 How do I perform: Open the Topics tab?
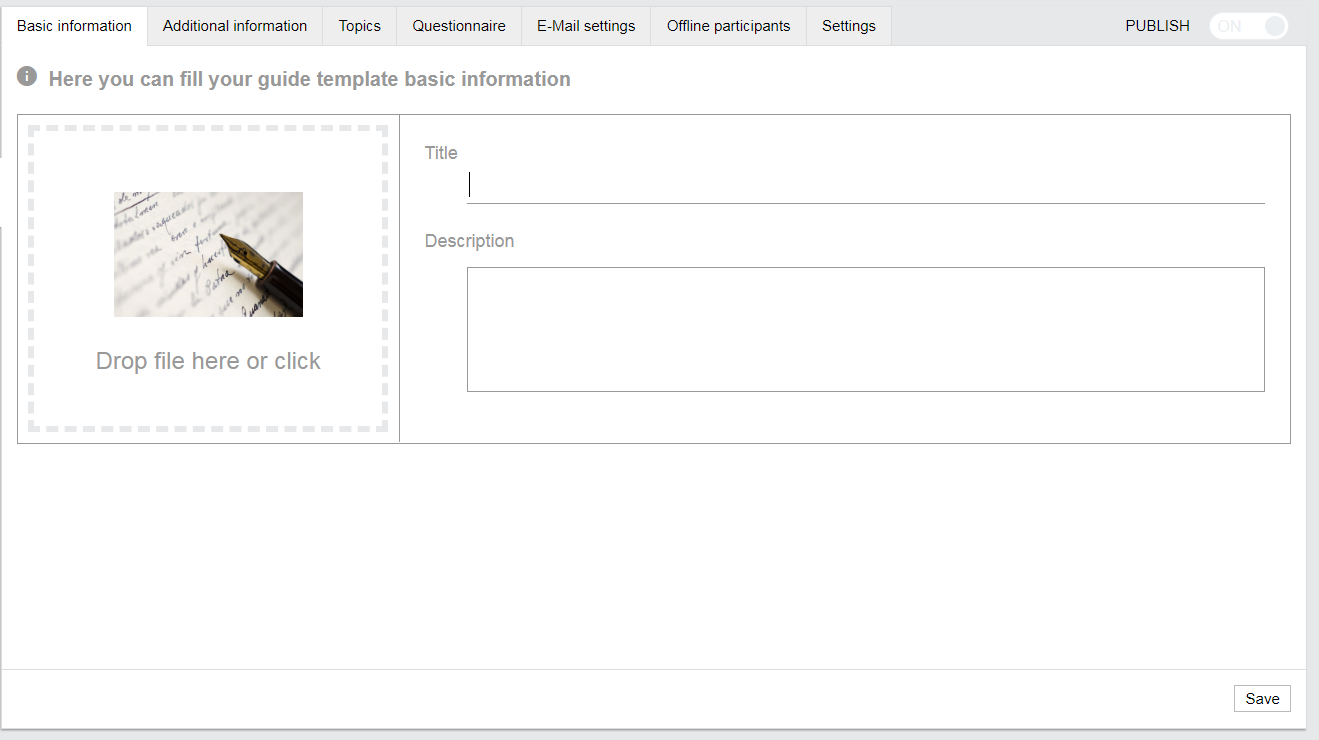pos(360,26)
